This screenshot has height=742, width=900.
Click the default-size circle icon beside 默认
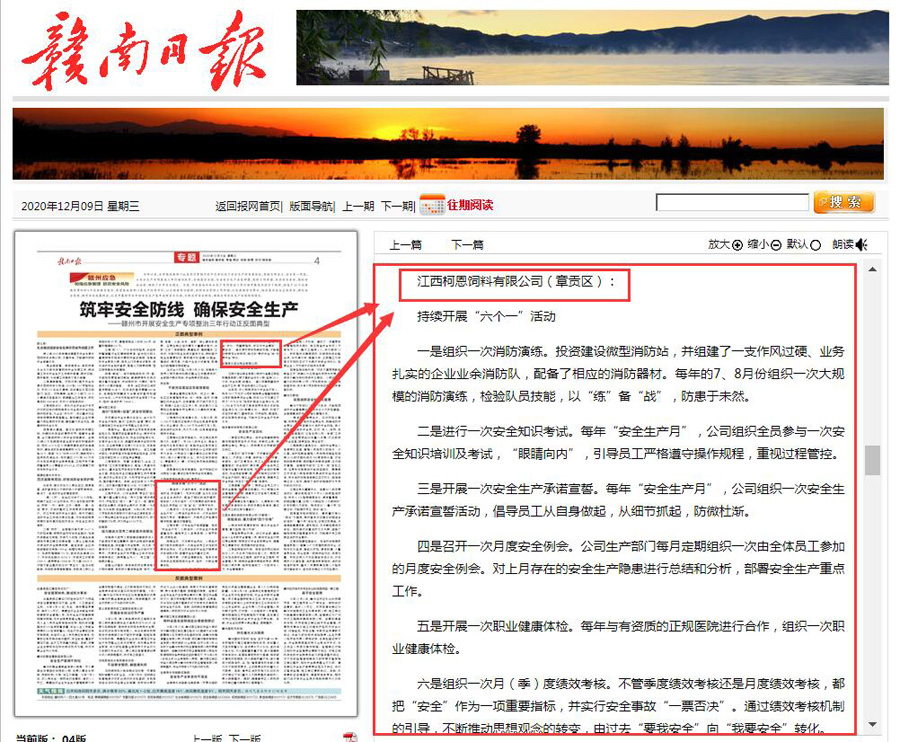(816, 245)
